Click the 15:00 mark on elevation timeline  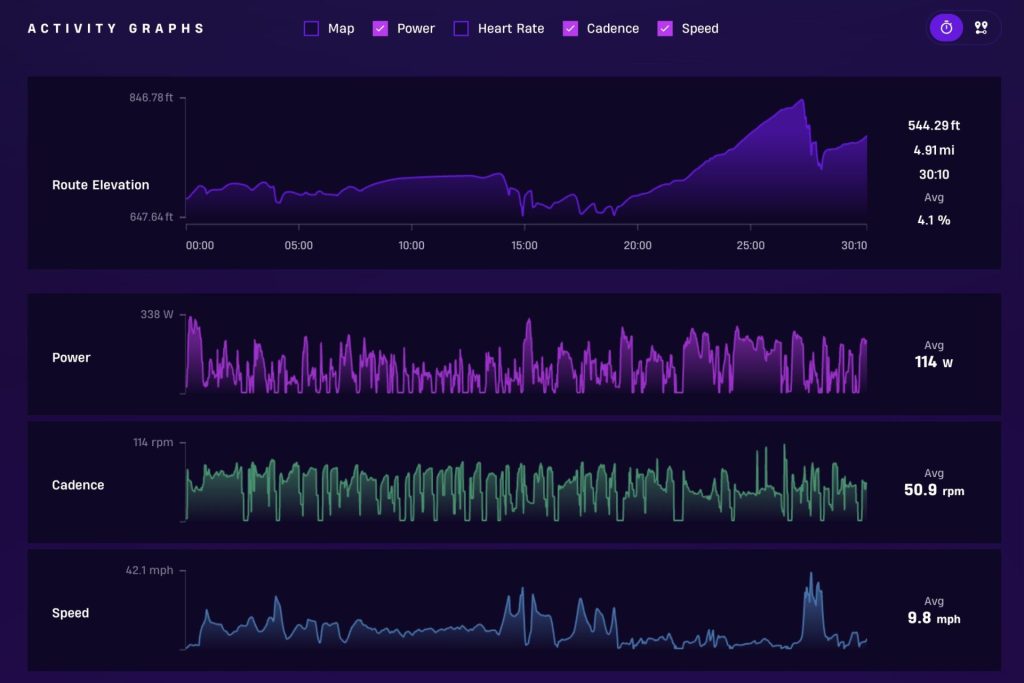click(x=524, y=246)
